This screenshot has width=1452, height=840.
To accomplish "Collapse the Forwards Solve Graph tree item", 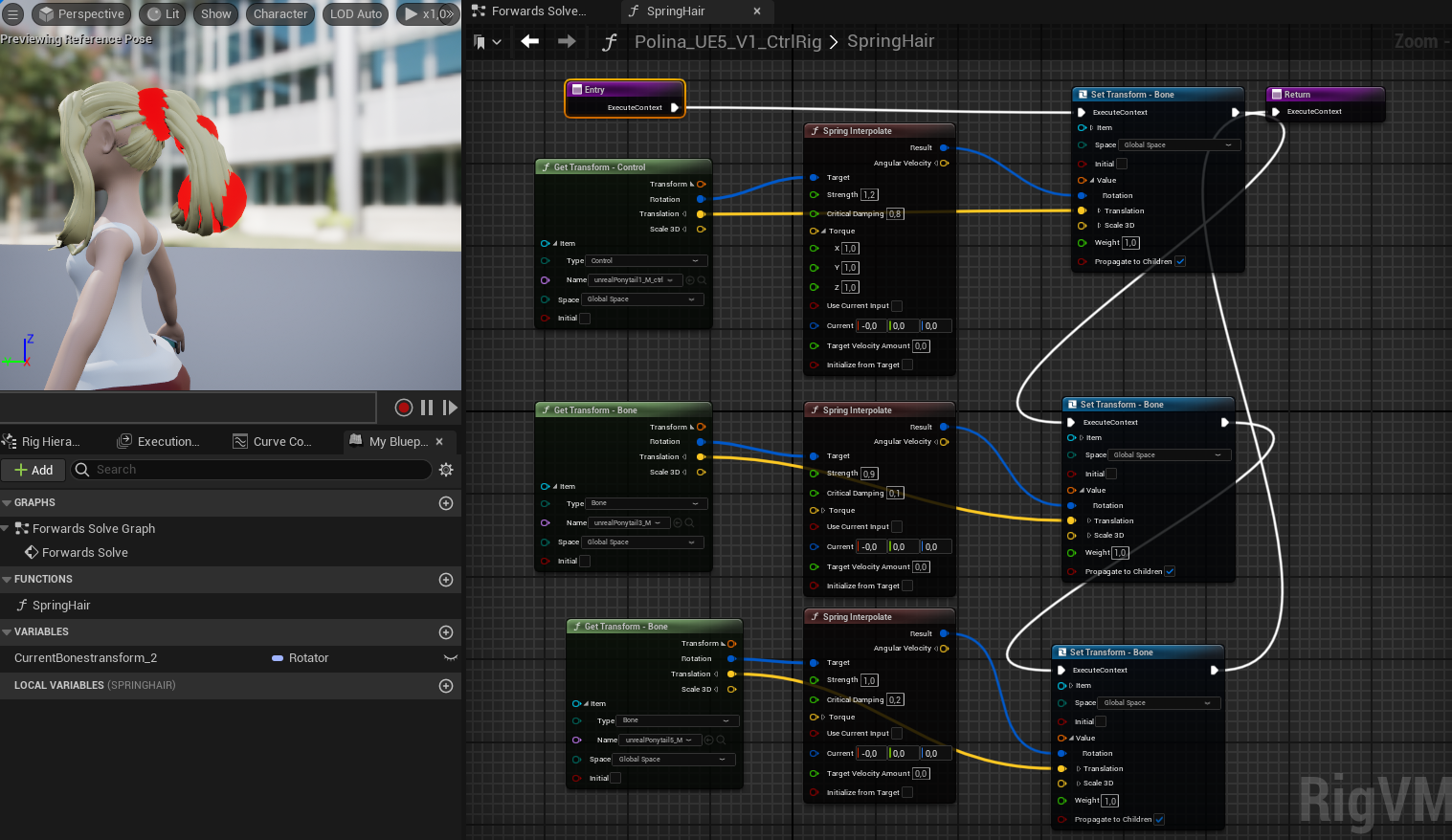I will [6, 528].
